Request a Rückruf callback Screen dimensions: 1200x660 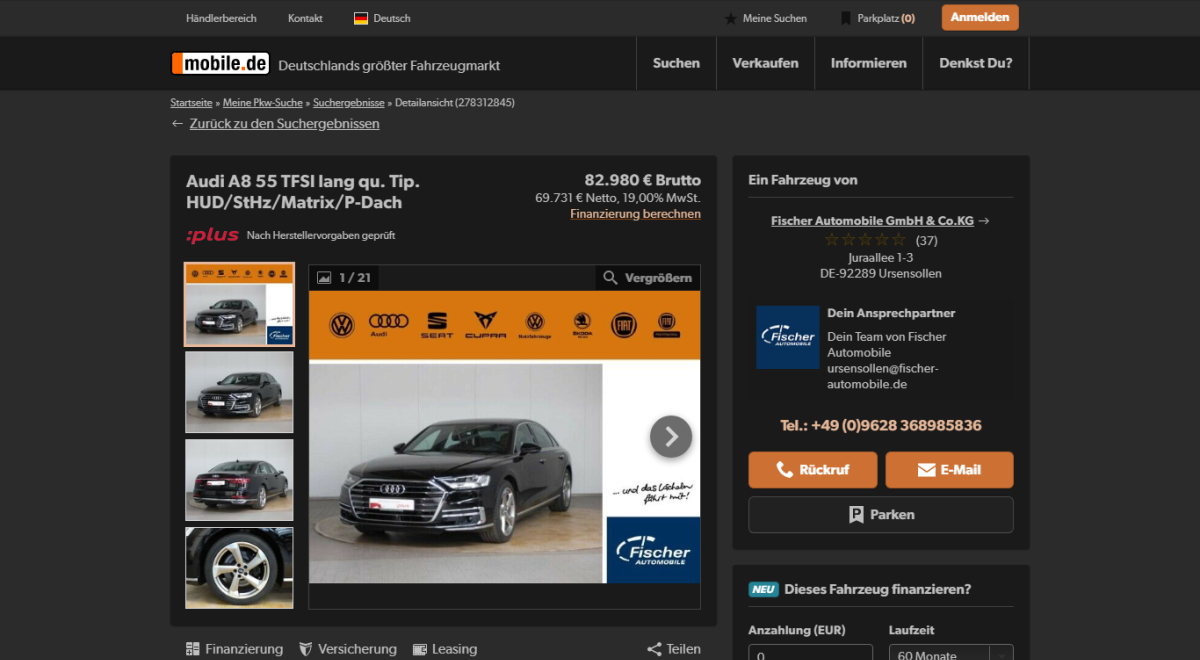tap(813, 470)
